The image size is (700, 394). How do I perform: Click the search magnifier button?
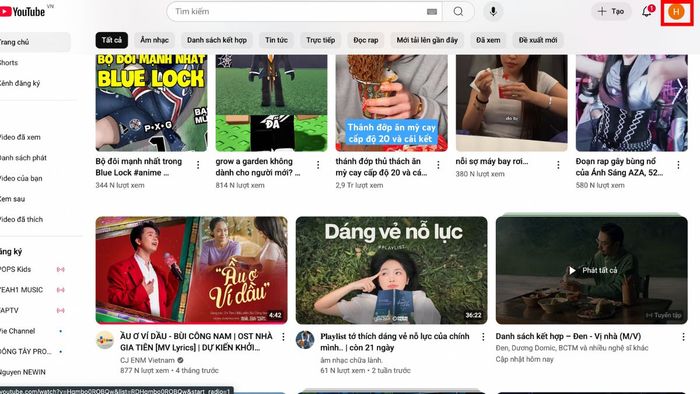tap(458, 12)
